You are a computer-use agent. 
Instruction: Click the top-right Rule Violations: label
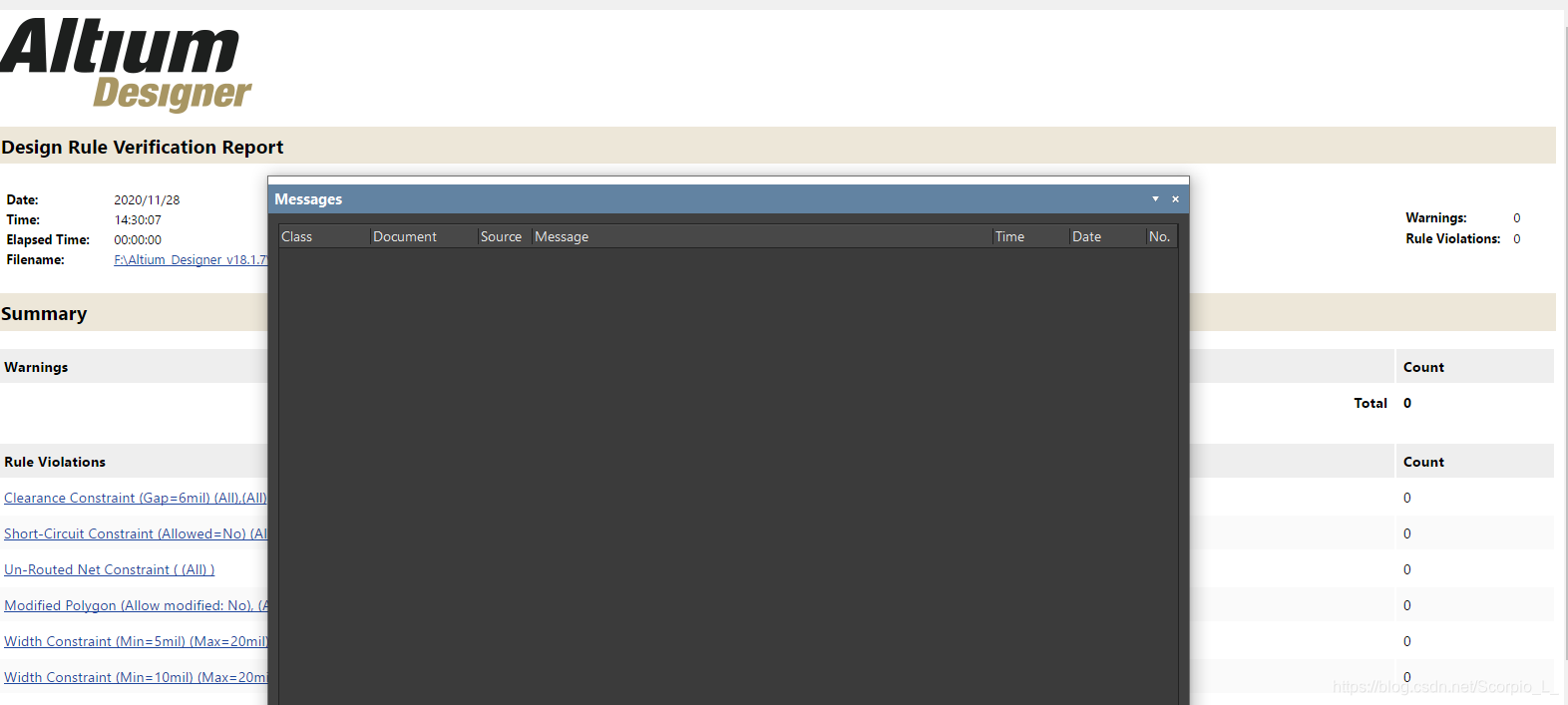coord(1453,238)
